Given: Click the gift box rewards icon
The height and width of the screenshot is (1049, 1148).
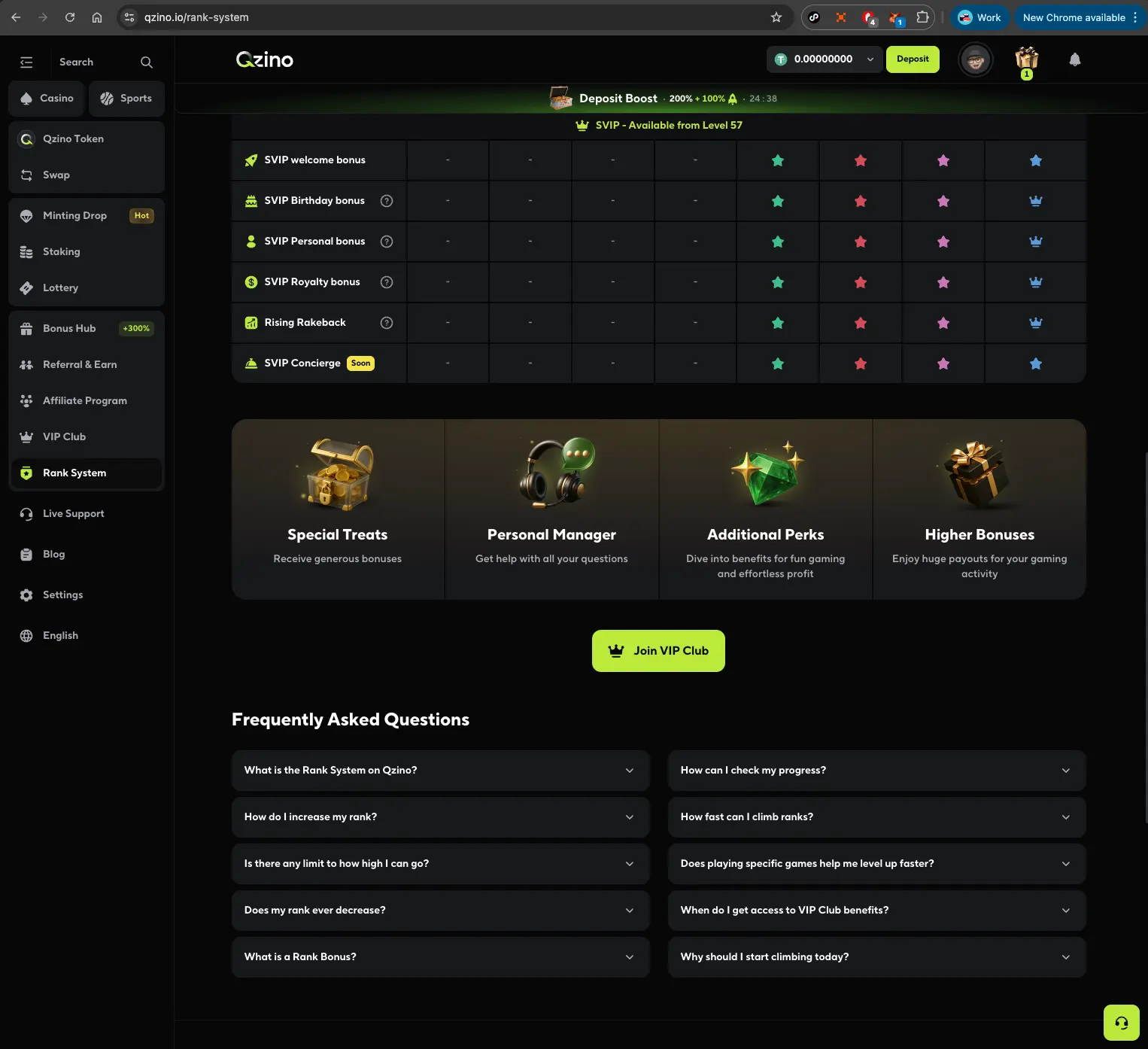Looking at the screenshot, I should (x=1027, y=59).
